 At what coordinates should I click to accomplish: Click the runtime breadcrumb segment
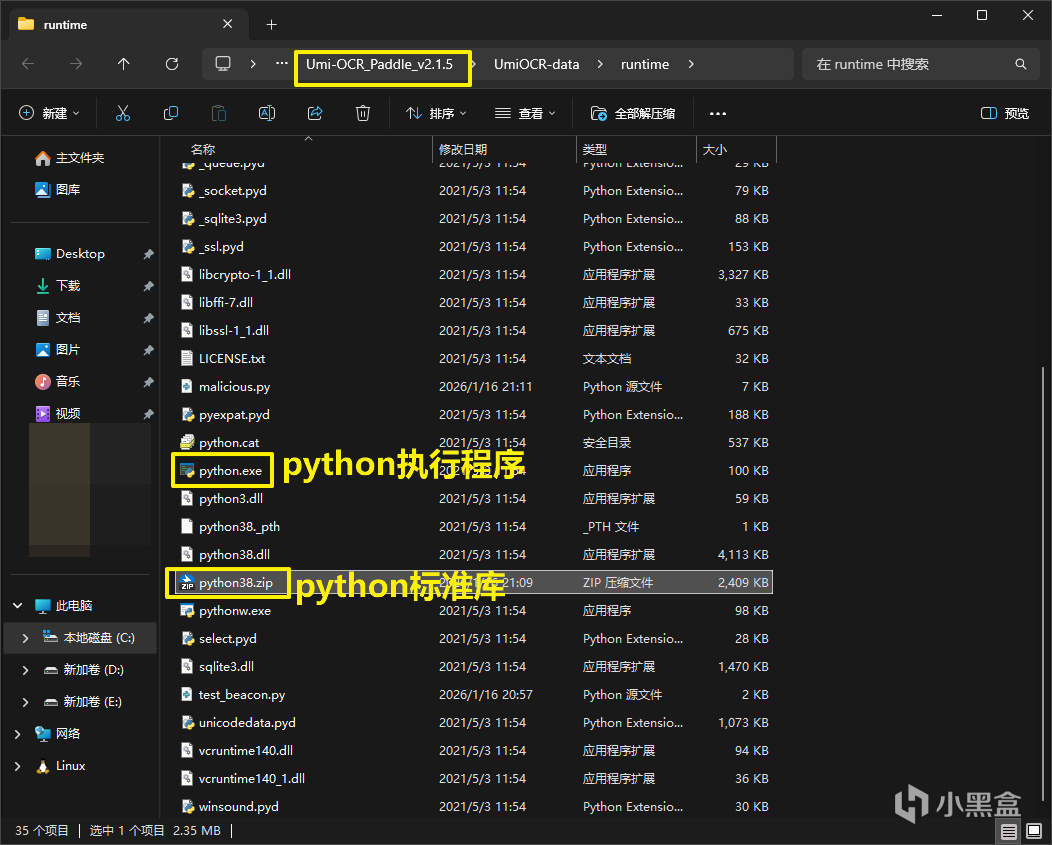(645, 64)
